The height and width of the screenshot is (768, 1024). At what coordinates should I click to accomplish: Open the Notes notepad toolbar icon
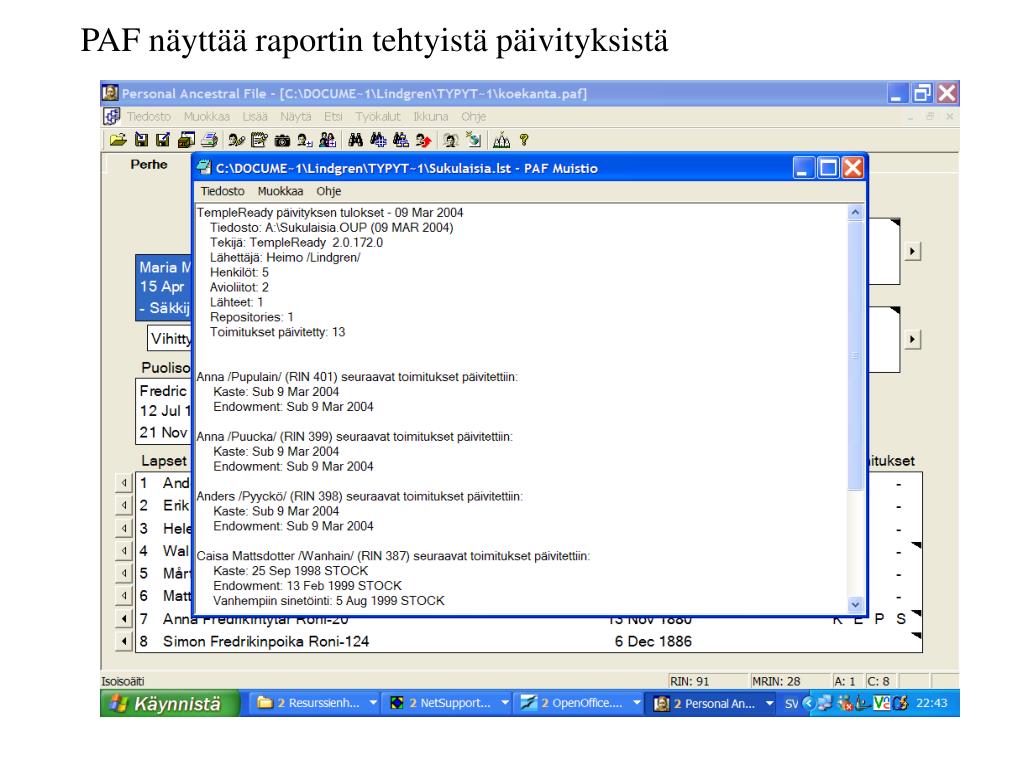point(259,140)
